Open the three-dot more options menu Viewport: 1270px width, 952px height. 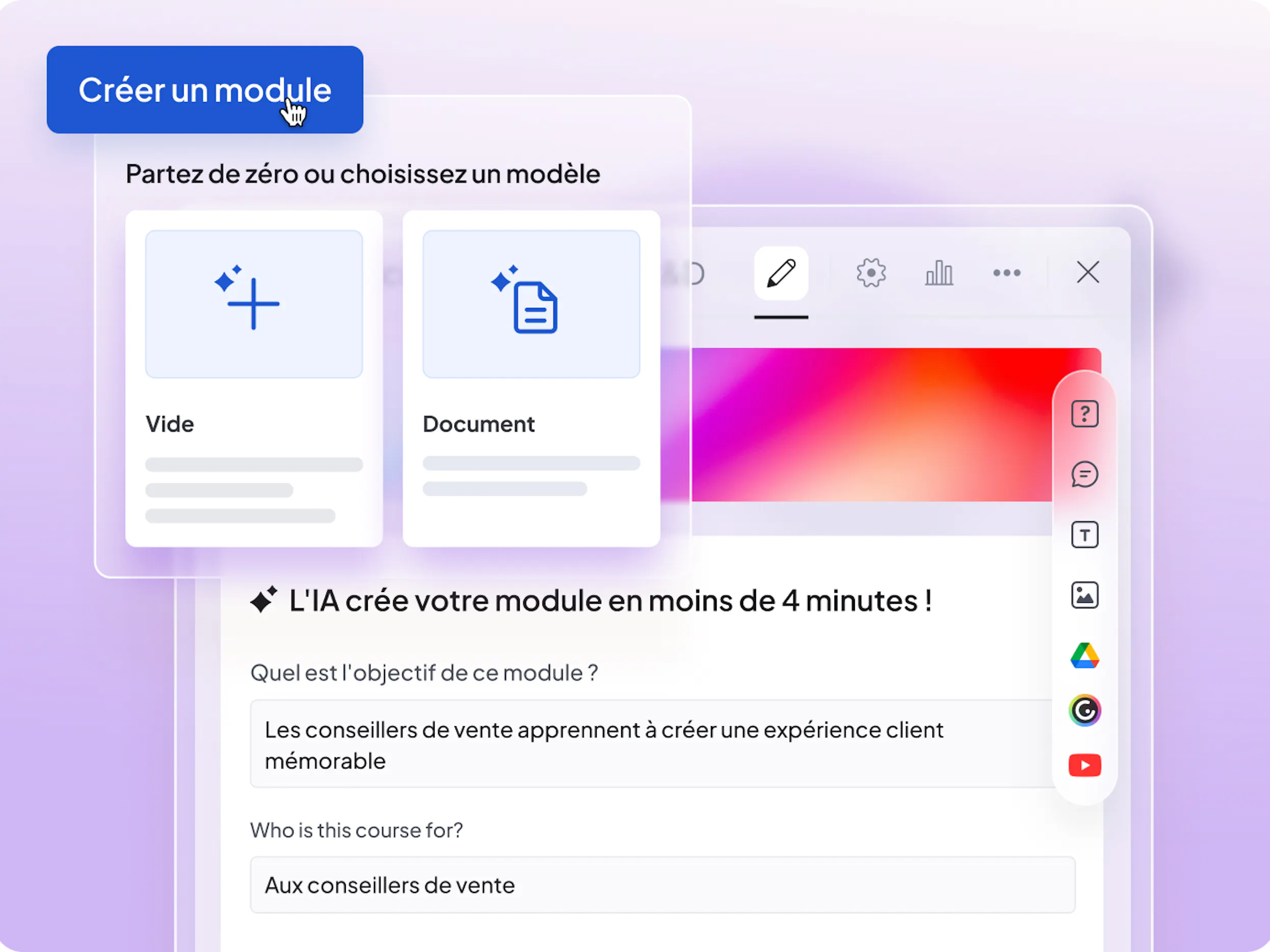tap(1006, 273)
